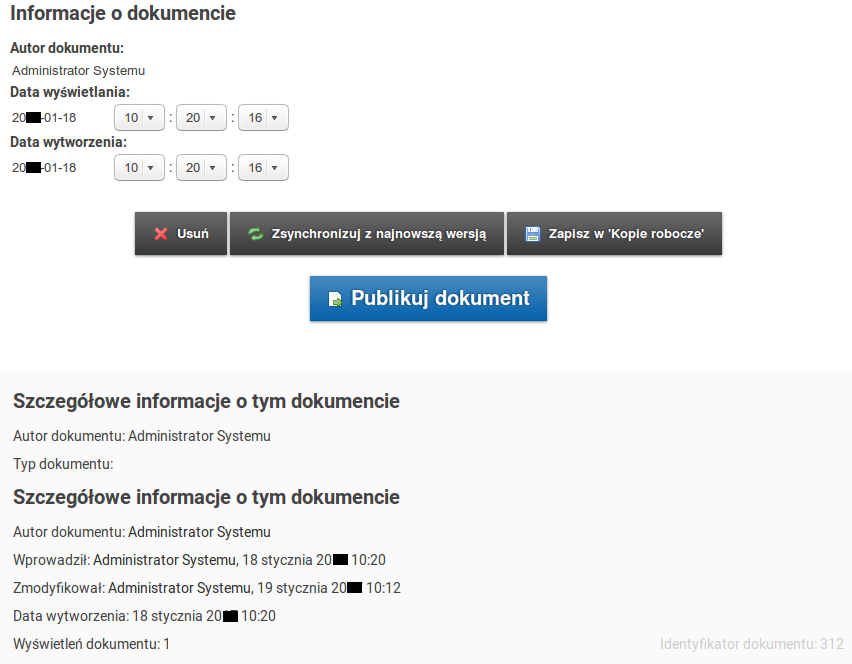Click the Wyświetleń dokumentu: 1 line
Screen dimensions: 852x664
click(92, 644)
